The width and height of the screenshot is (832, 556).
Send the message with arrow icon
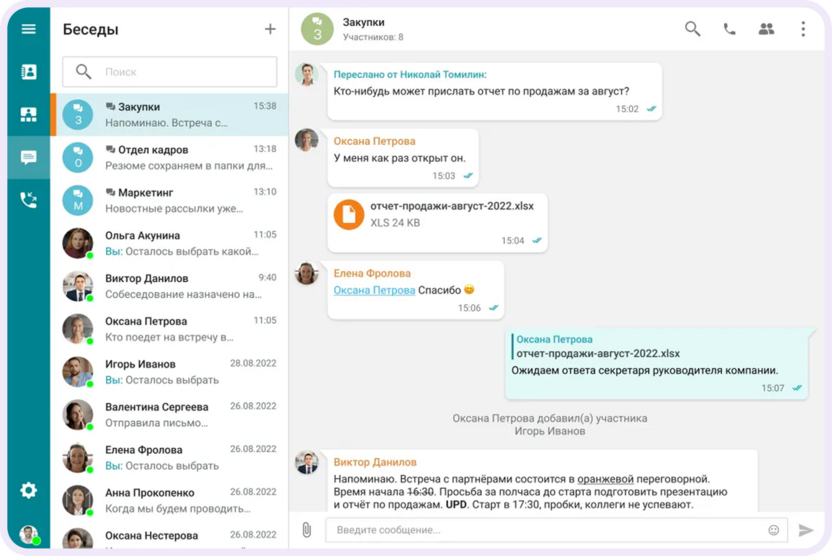[806, 529]
